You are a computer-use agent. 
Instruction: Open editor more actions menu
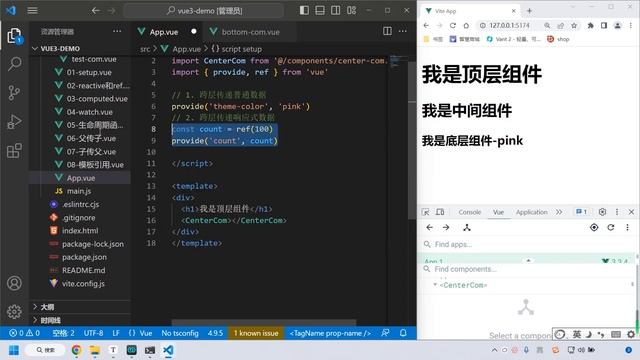coord(402,31)
